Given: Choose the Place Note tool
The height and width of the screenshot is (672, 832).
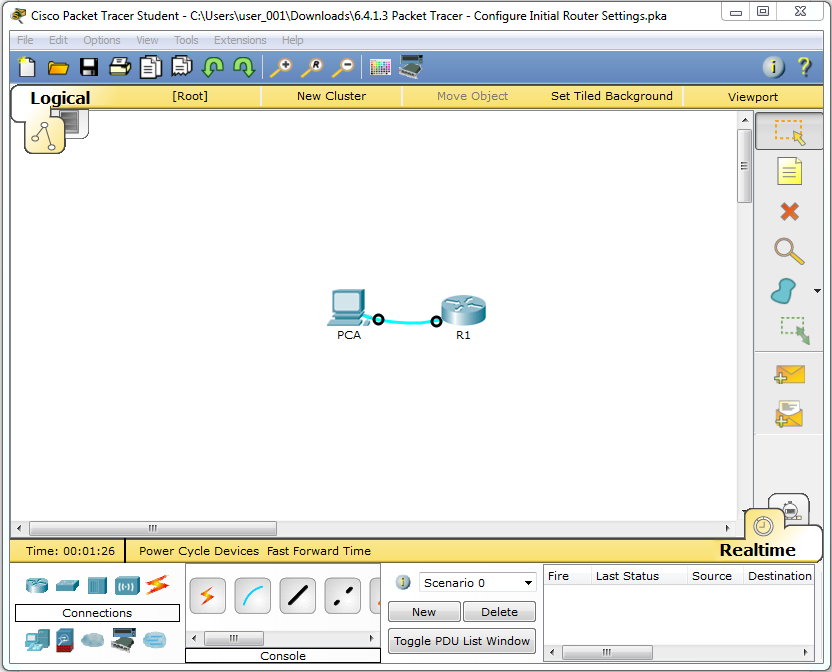Looking at the screenshot, I should tap(790, 171).
